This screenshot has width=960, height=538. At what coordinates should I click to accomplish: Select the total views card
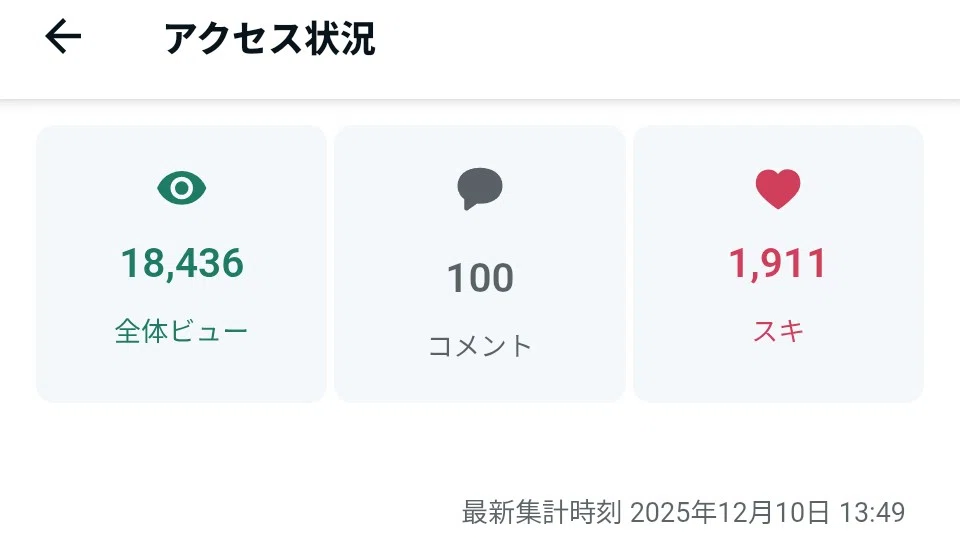[x=181, y=264]
